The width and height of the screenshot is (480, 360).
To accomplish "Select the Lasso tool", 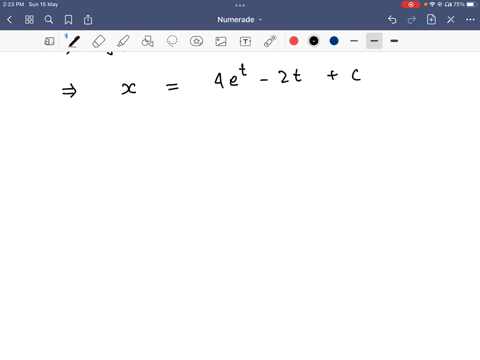I will pyautogui.click(x=172, y=41).
